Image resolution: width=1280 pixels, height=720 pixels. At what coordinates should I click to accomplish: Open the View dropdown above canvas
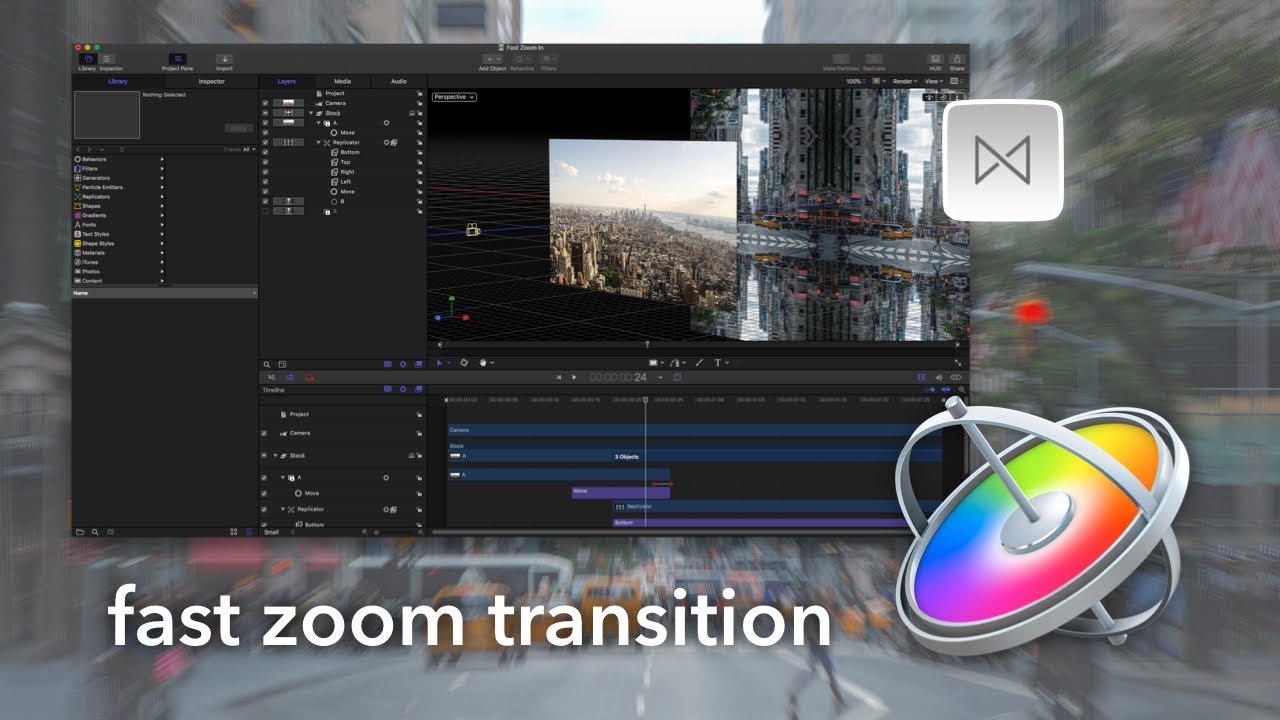pos(934,81)
